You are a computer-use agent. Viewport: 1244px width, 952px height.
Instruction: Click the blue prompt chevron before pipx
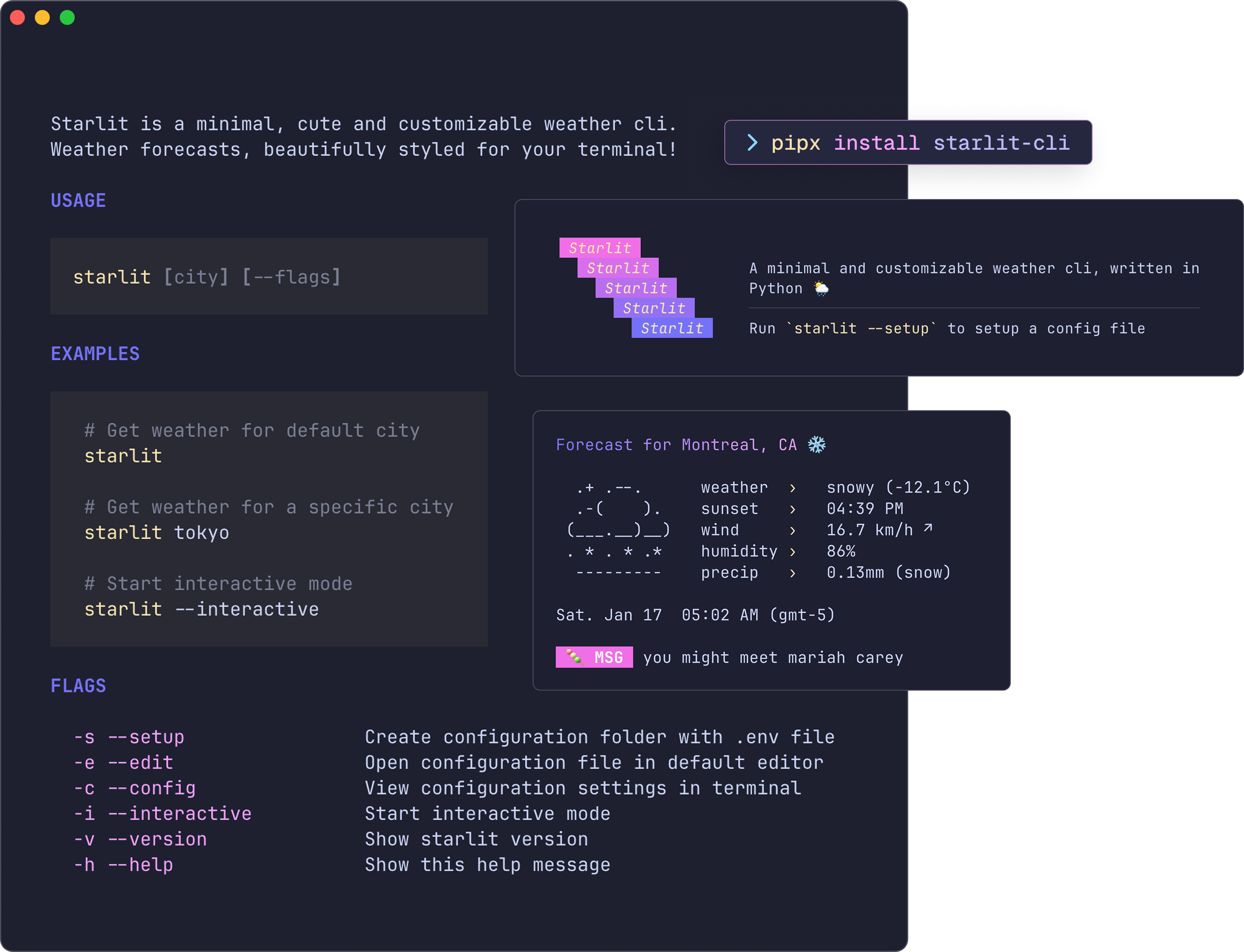(752, 143)
